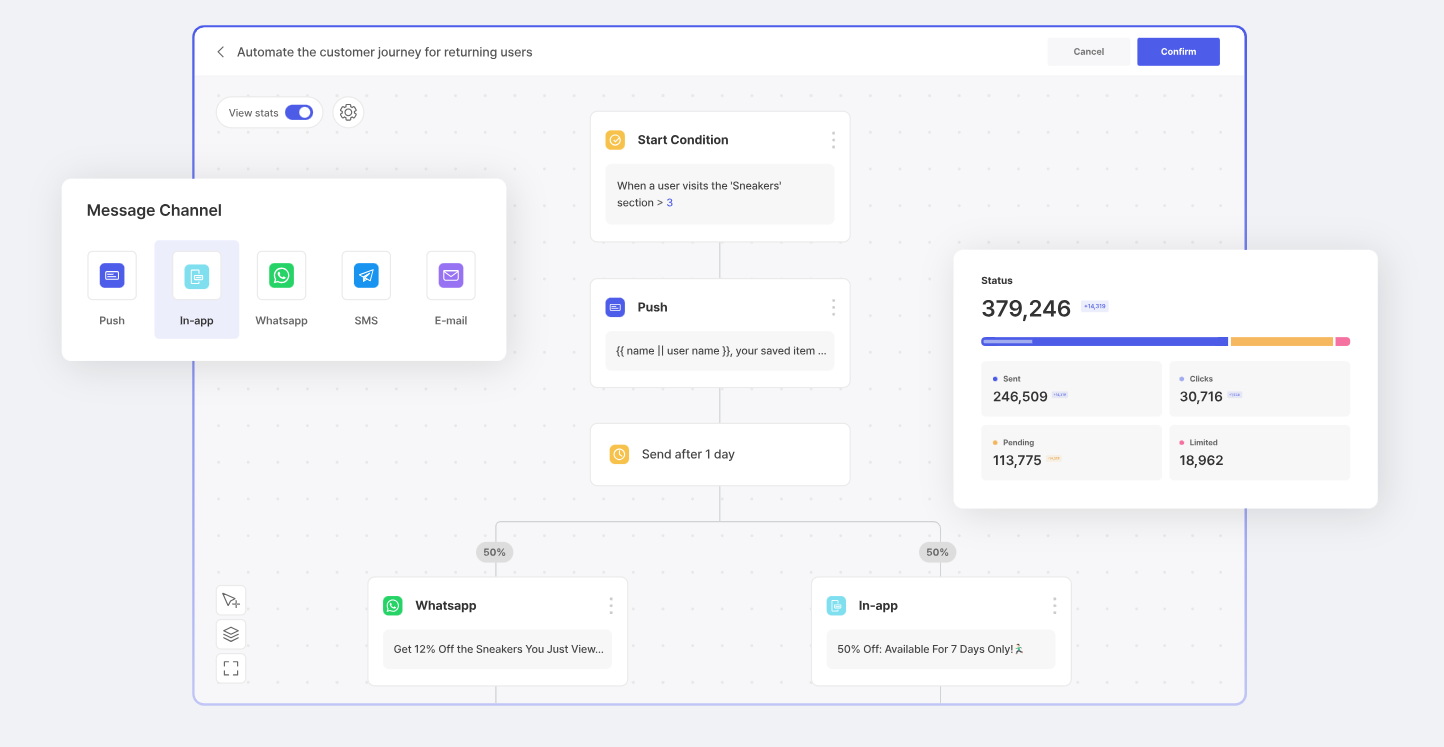Select the Push channel icon
Viewport: 1444px width, 747px height.
tap(111, 275)
